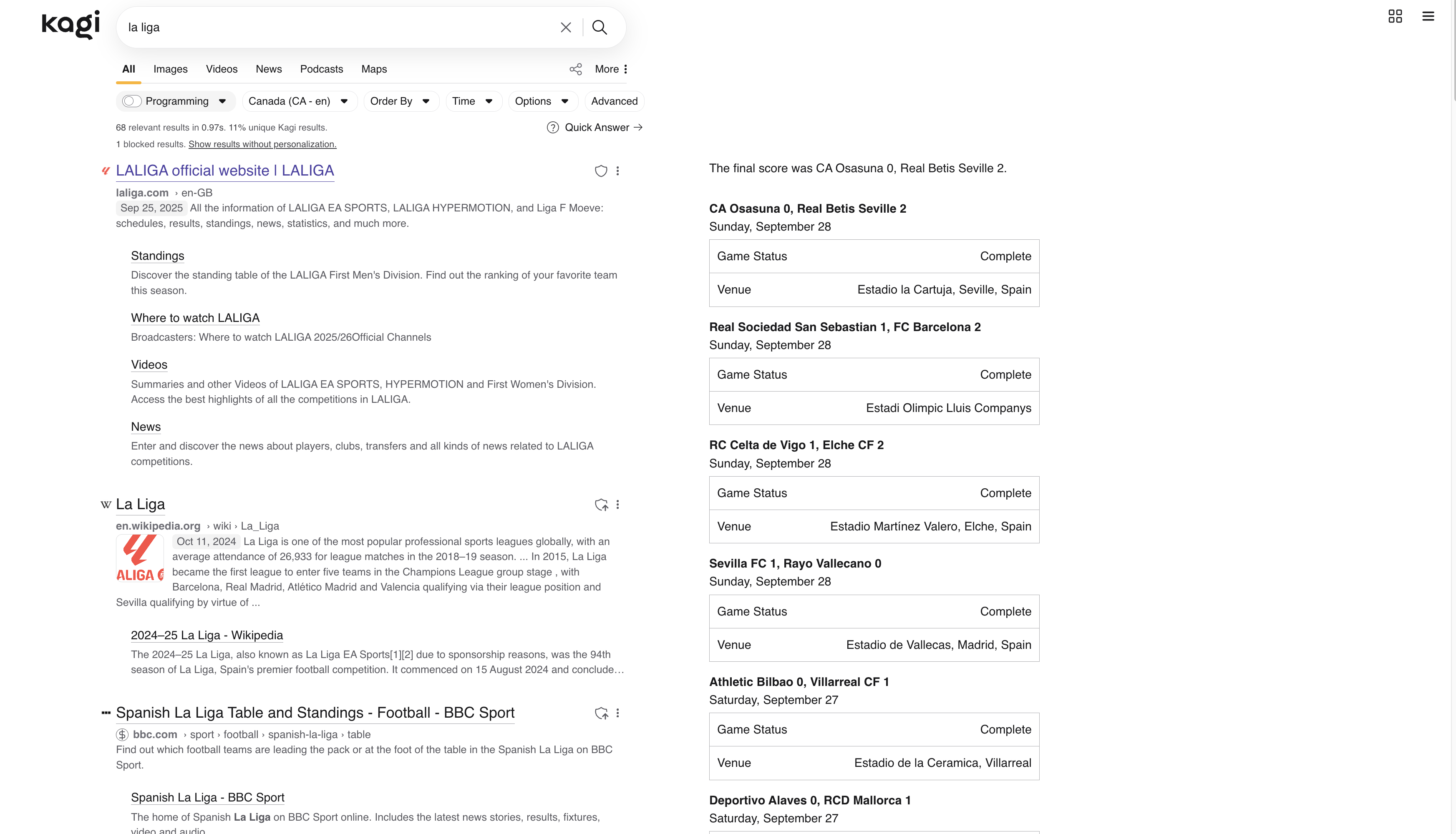This screenshot has width=1456, height=834.
Task: Click the shield icon beside the LALIGA result
Action: [600, 171]
